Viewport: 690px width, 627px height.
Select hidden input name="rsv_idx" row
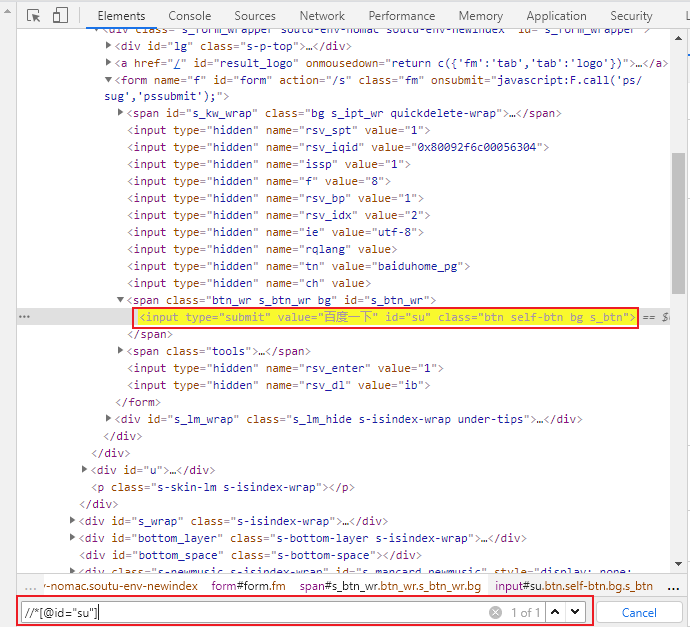279,216
